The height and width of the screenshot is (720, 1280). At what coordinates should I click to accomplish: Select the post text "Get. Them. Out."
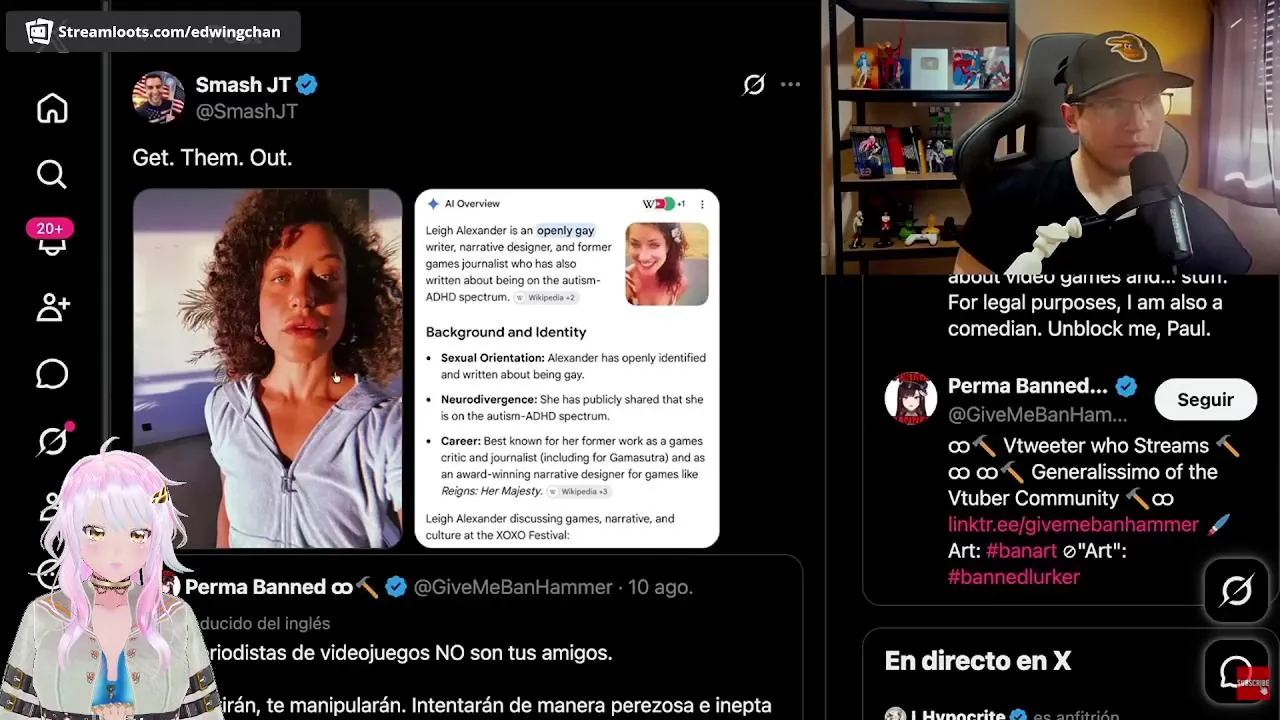click(212, 157)
